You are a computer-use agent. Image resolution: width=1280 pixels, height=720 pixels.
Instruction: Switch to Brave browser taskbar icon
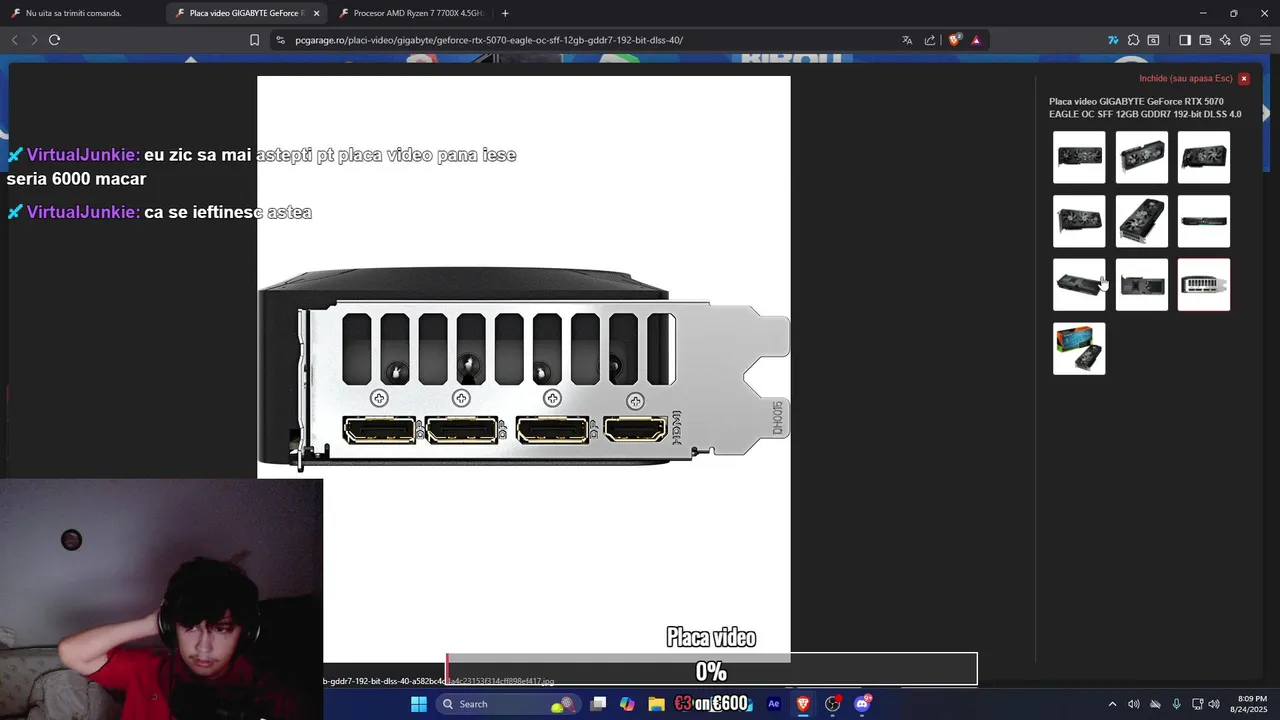(x=802, y=704)
